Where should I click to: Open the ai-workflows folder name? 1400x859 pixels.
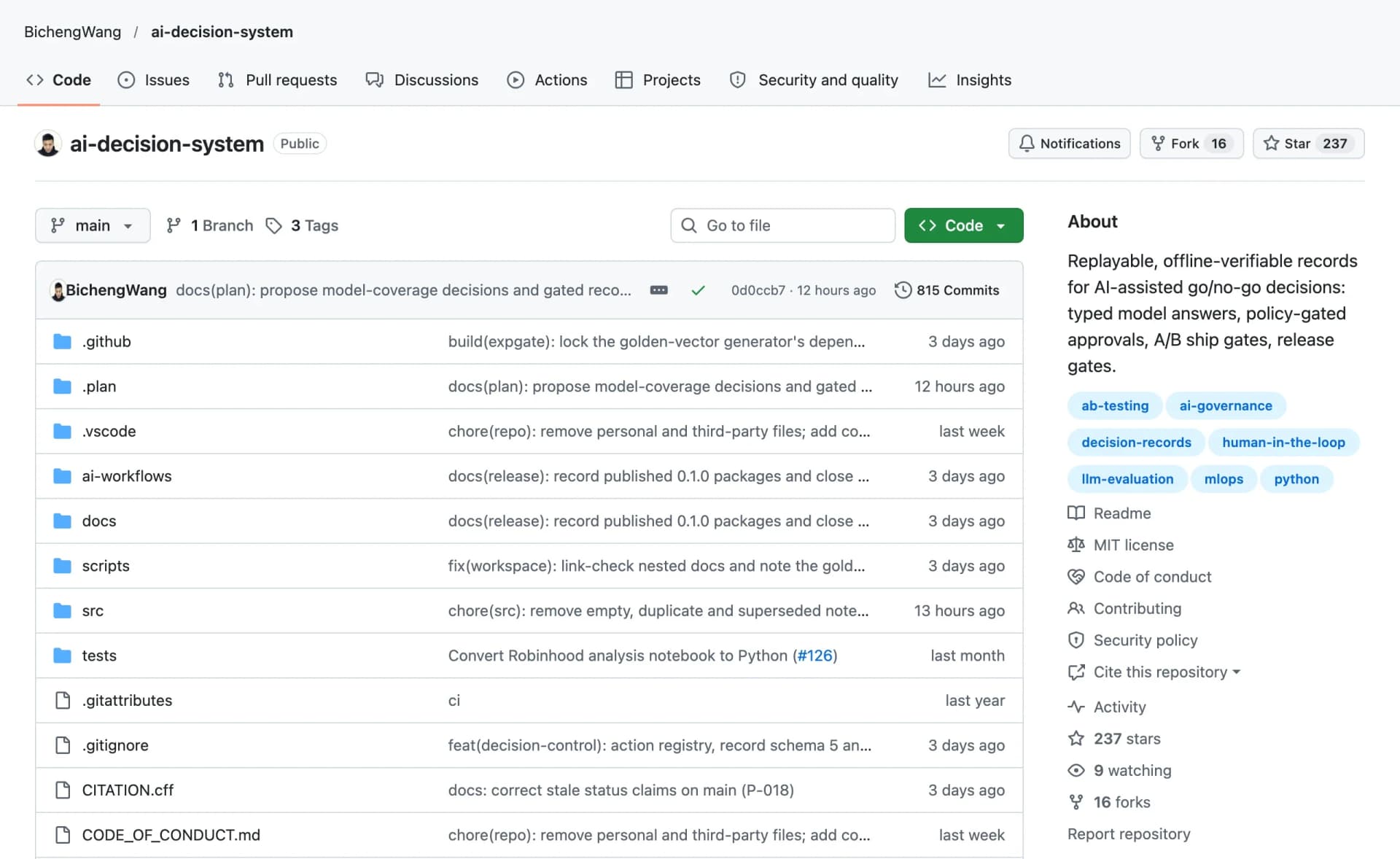(x=127, y=476)
